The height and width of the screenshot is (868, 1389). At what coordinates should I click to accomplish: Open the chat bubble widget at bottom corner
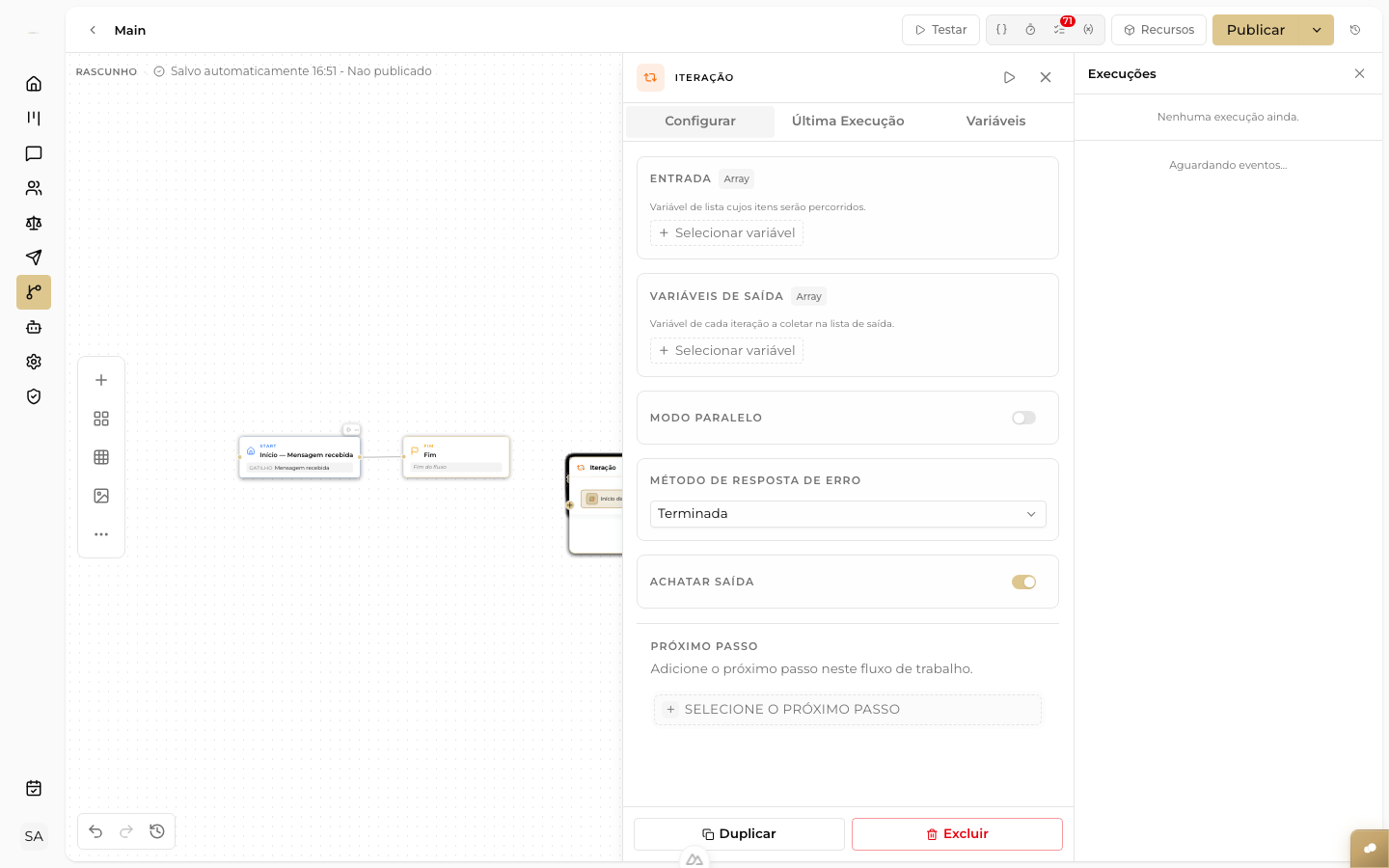(1370, 849)
